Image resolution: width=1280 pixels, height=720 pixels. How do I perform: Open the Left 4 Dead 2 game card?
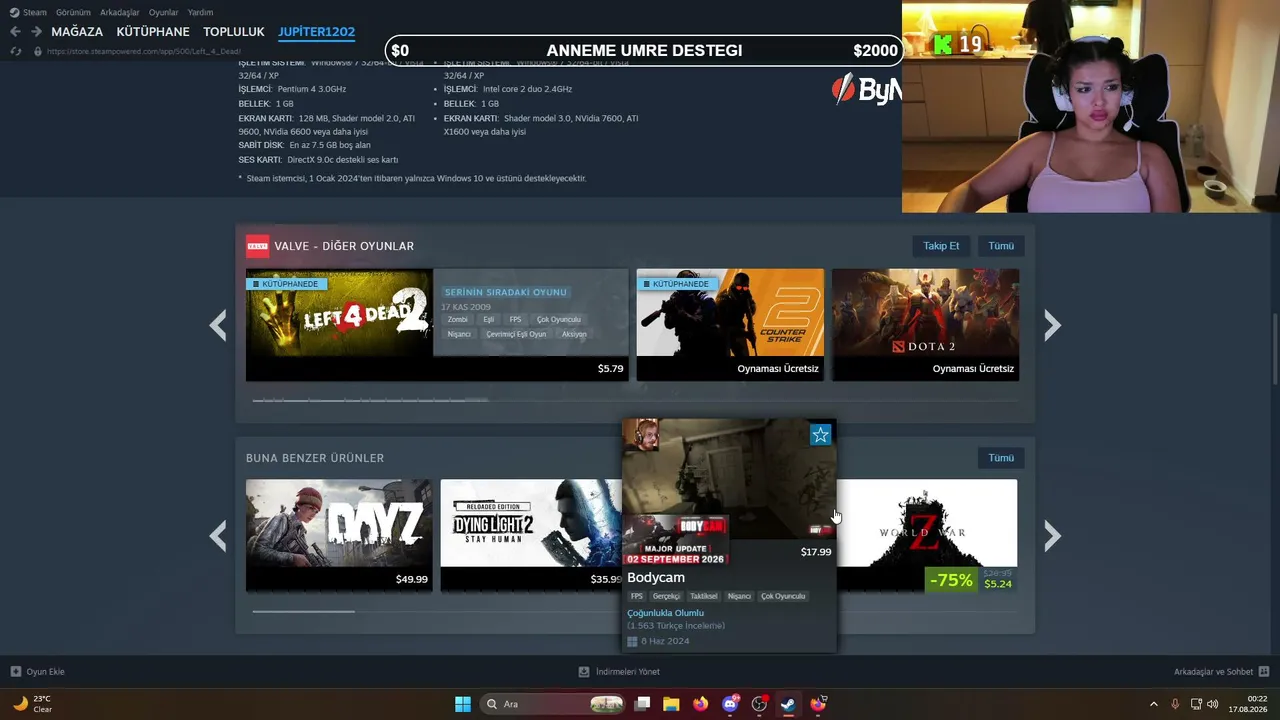pyautogui.click(x=437, y=325)
